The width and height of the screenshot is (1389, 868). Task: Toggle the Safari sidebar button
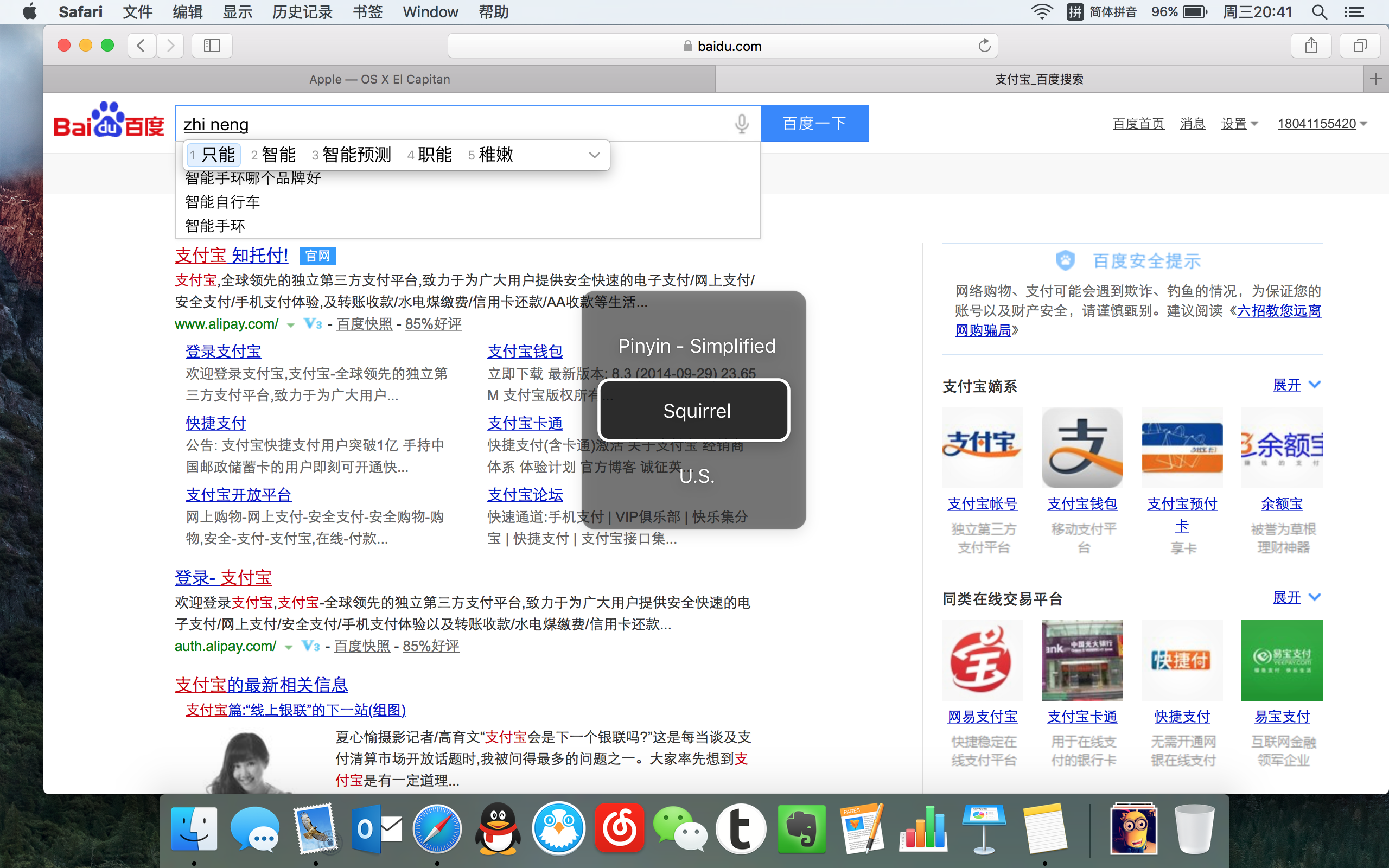pyautogui.click(x=212, y=46)
